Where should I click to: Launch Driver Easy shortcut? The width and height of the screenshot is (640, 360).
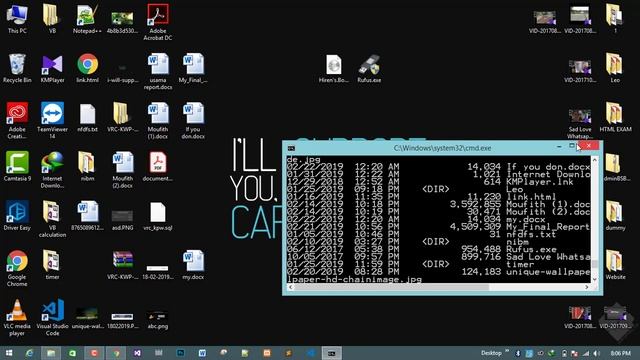[x=17, y=216]
